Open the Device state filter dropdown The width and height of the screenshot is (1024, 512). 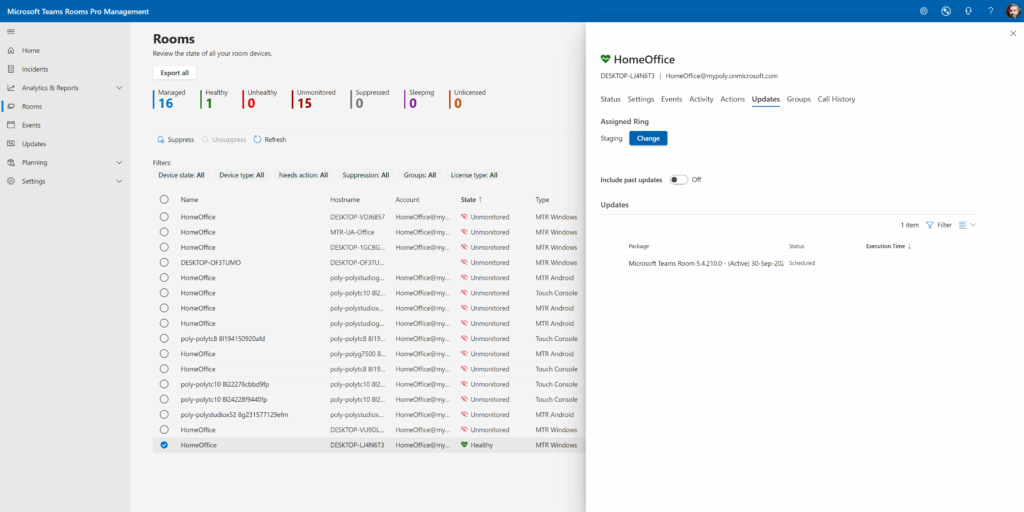click(181, 175)
